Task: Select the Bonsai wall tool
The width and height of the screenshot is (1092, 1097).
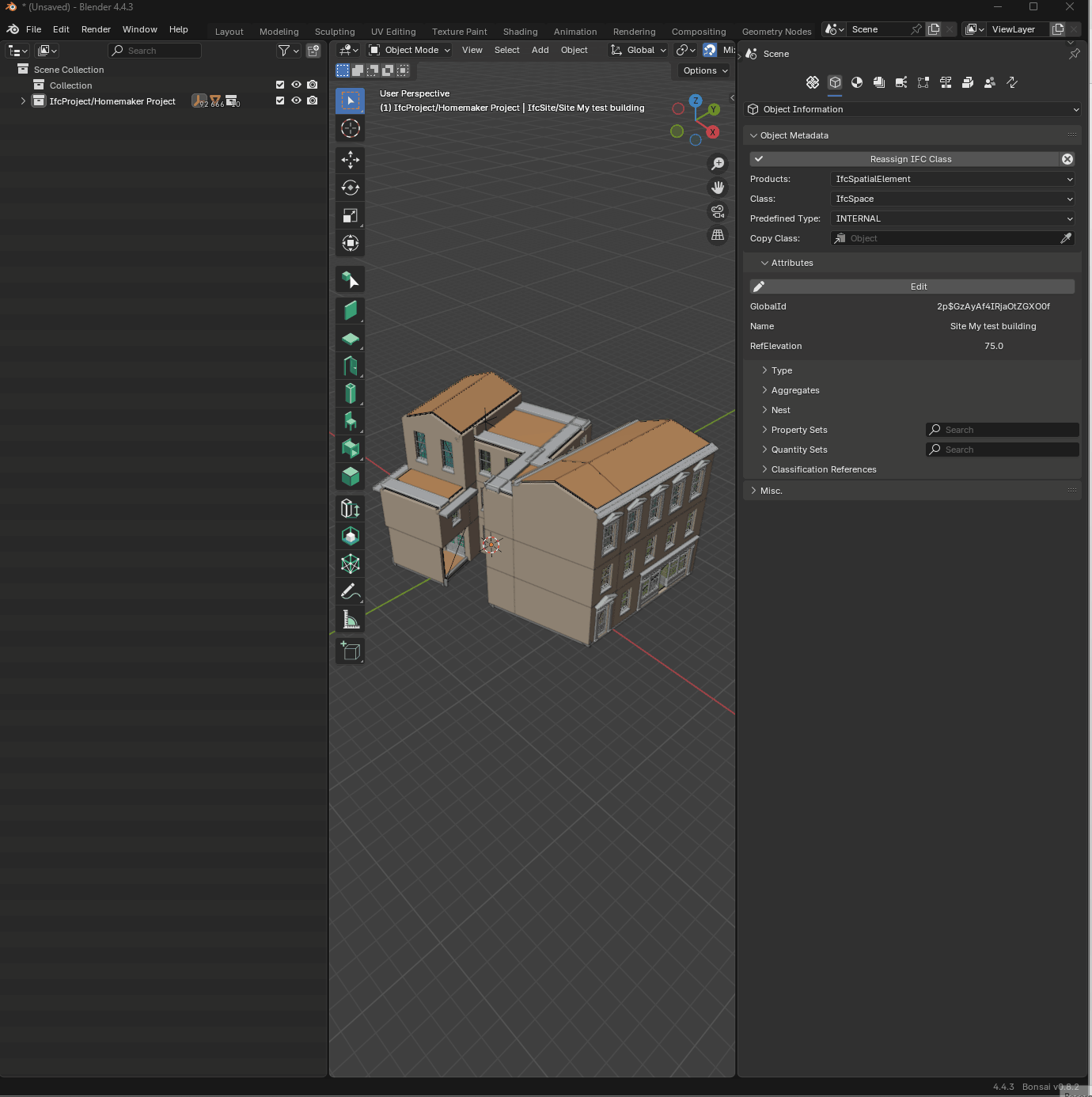Action: pyautogui.click(x=351, y=310)
